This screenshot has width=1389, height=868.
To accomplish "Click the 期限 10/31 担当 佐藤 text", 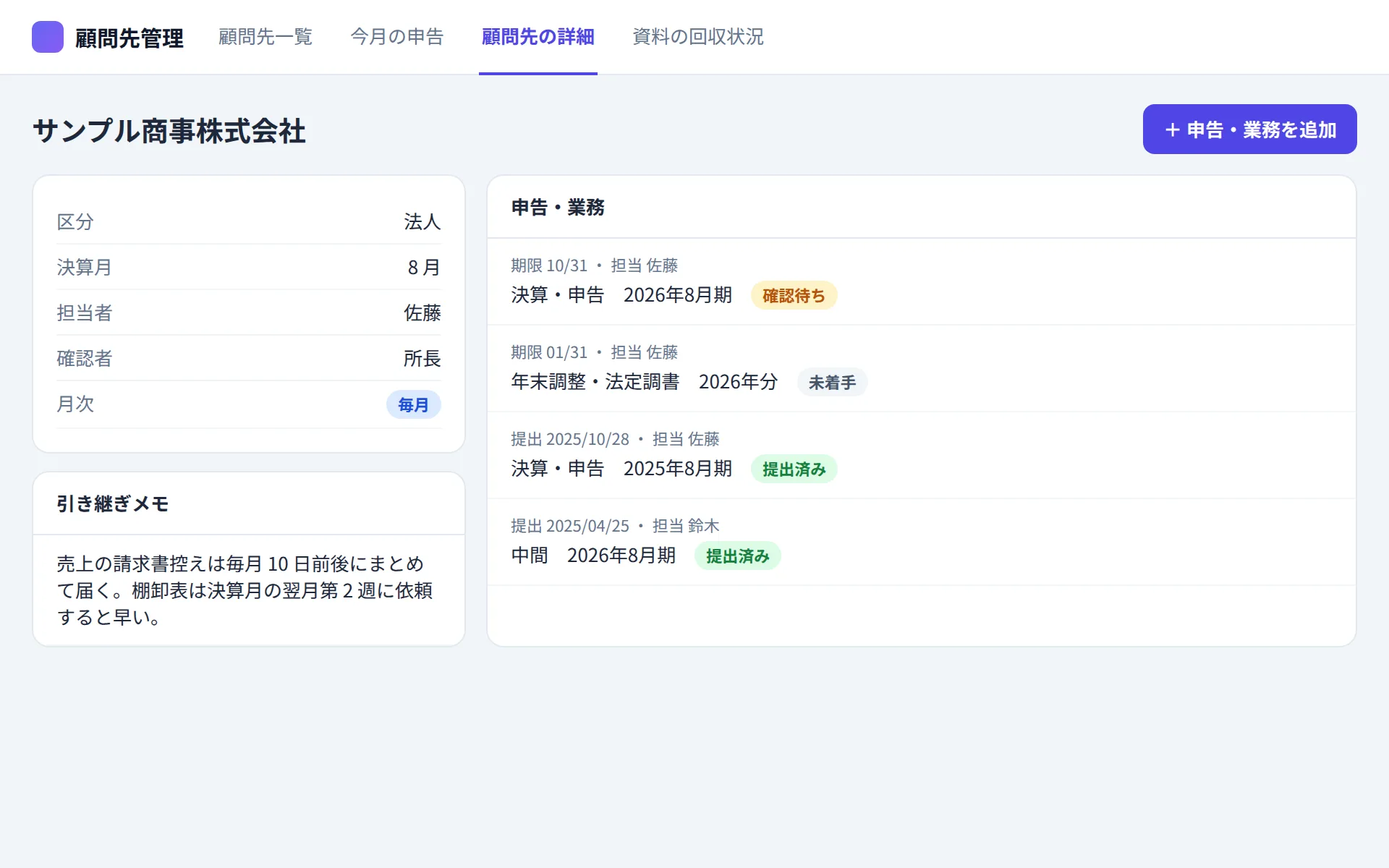I will pos(594,265).
